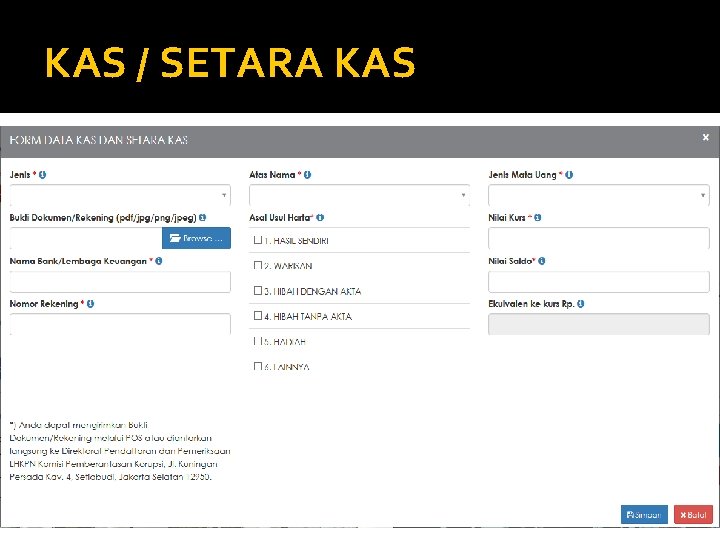Click into the Nilai Saldo field
The height and width of the screenshot is (540, 720).
pos(599,282)
